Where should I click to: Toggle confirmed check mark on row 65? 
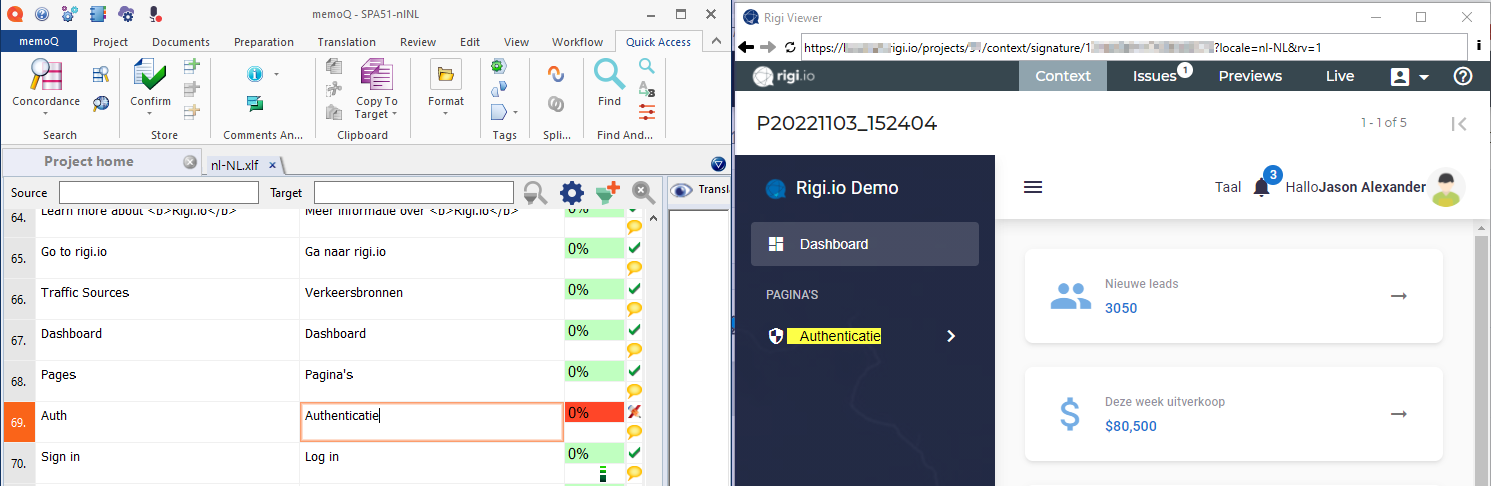coord(634,247)
